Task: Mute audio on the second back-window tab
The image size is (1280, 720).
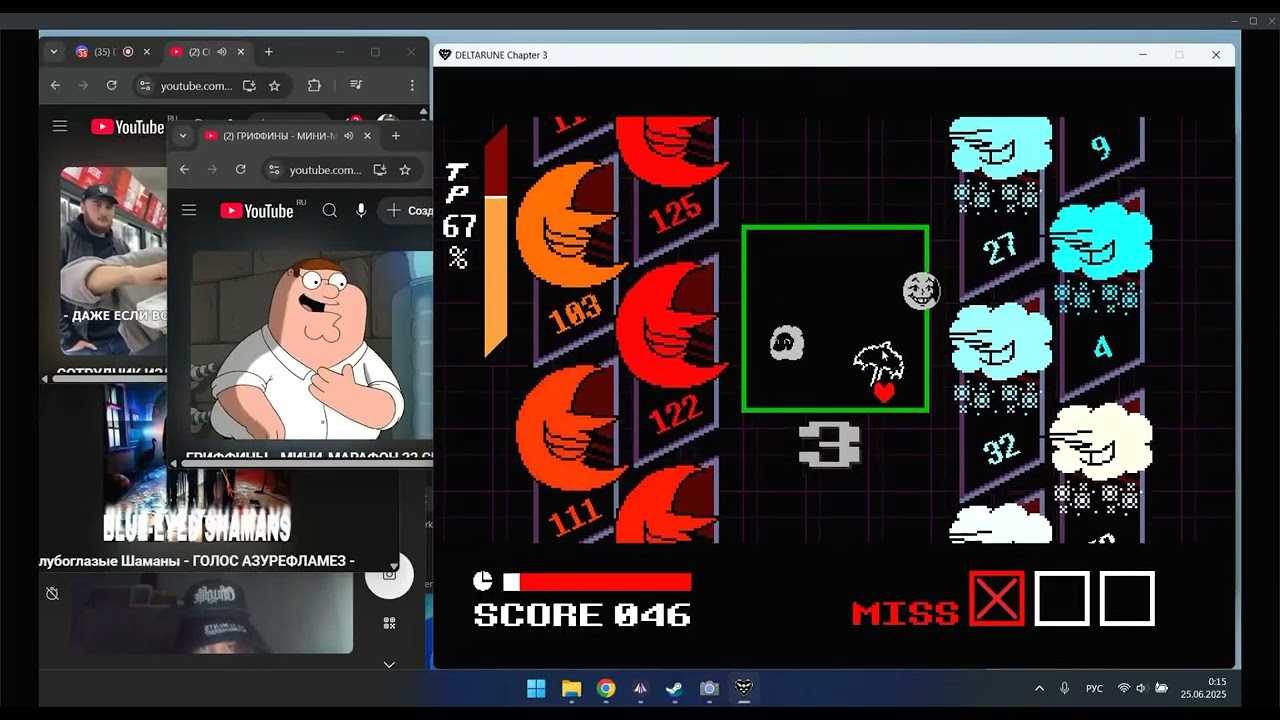Action: point(221,52)
